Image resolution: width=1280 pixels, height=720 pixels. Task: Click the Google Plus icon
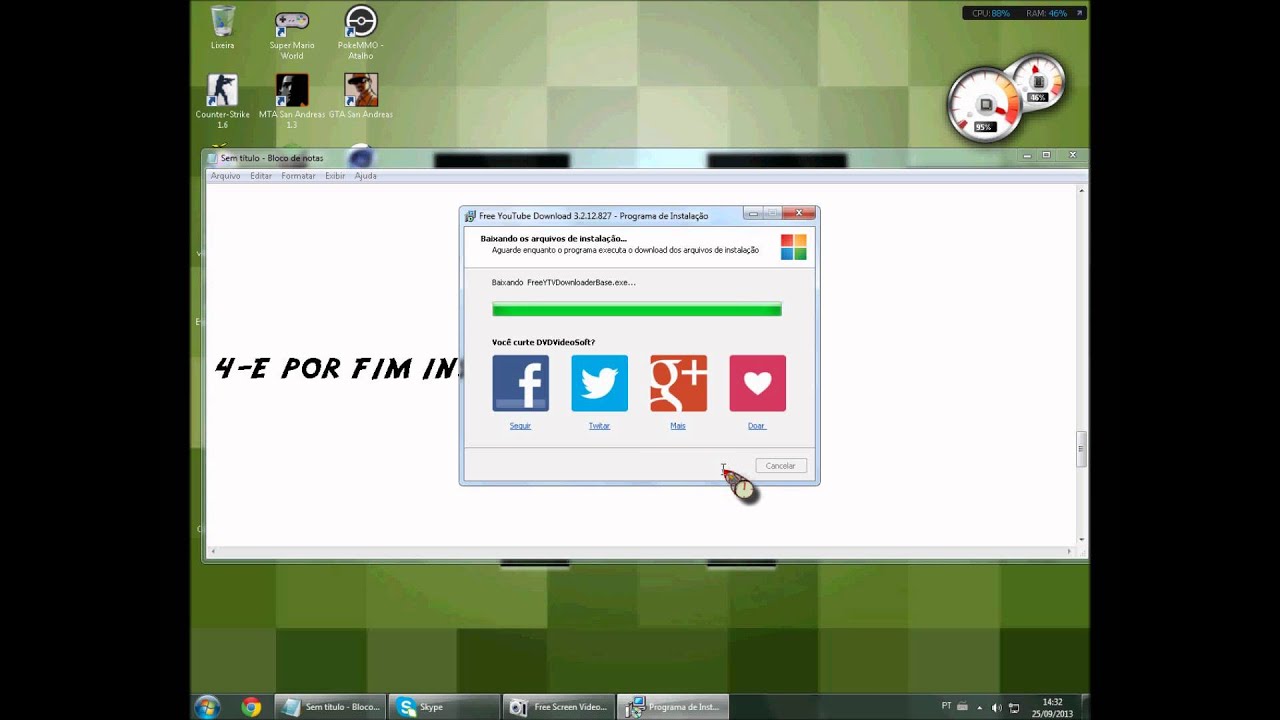[678, 383]
